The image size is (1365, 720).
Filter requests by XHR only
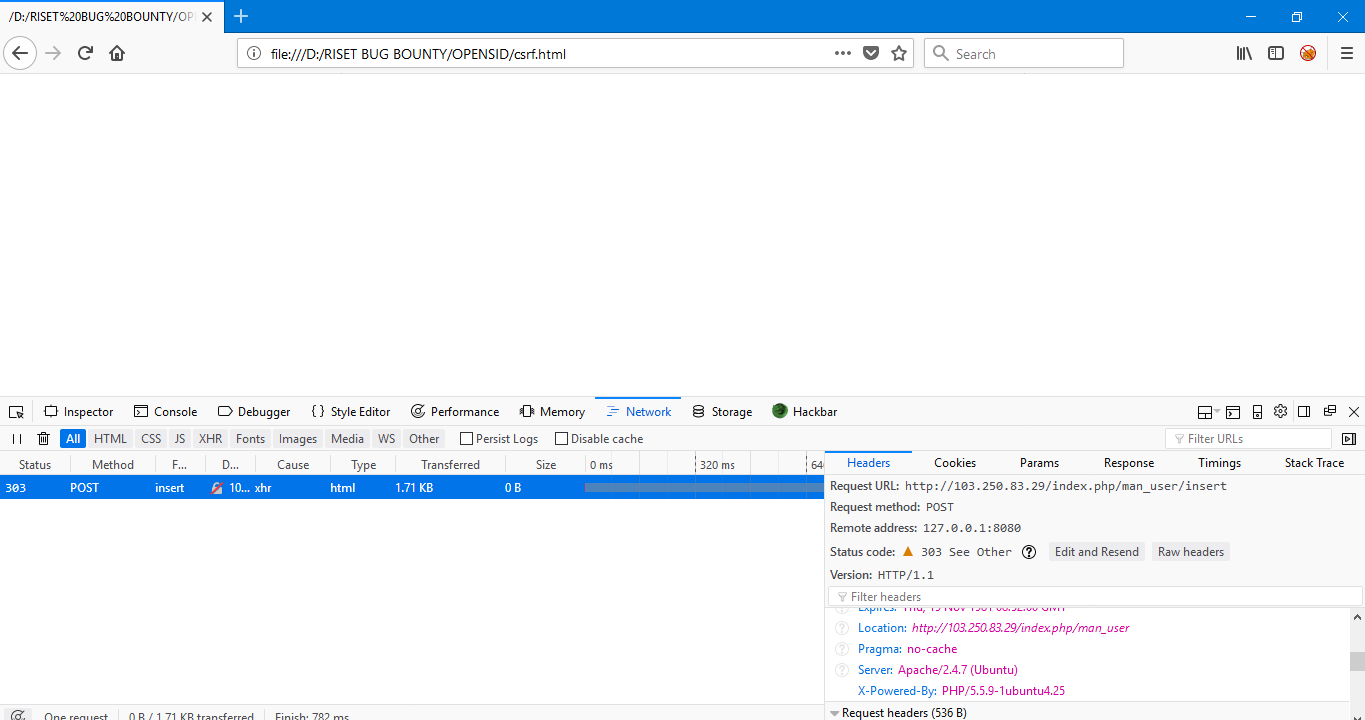pos(210,438)
